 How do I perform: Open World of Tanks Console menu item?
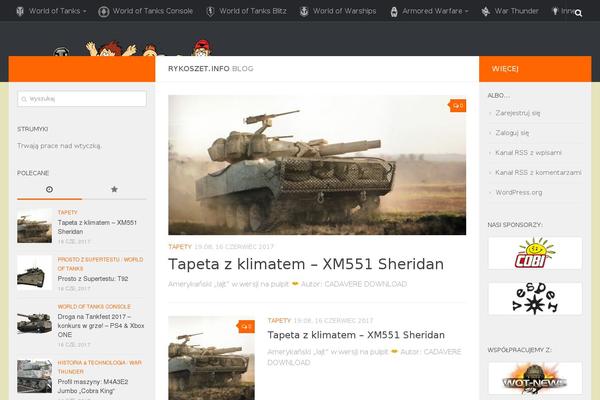[153, 11]
